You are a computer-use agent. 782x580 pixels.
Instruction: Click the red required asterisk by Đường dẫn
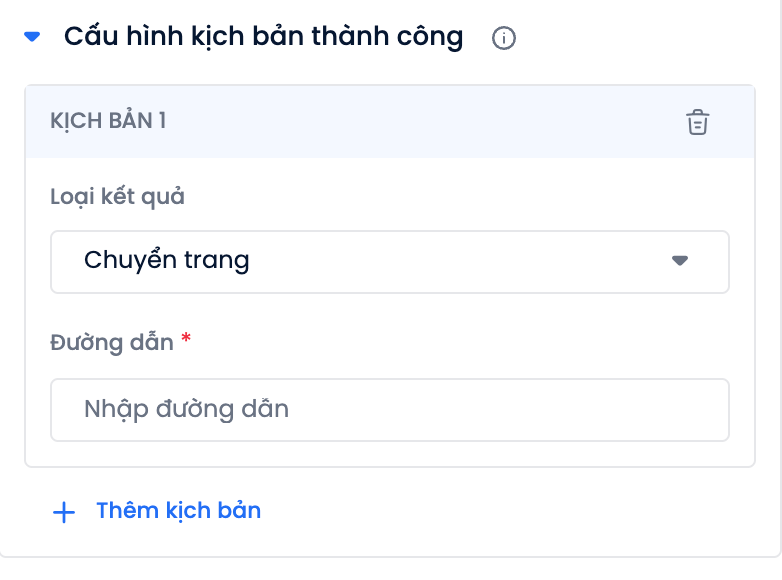(x=186, y=338)
